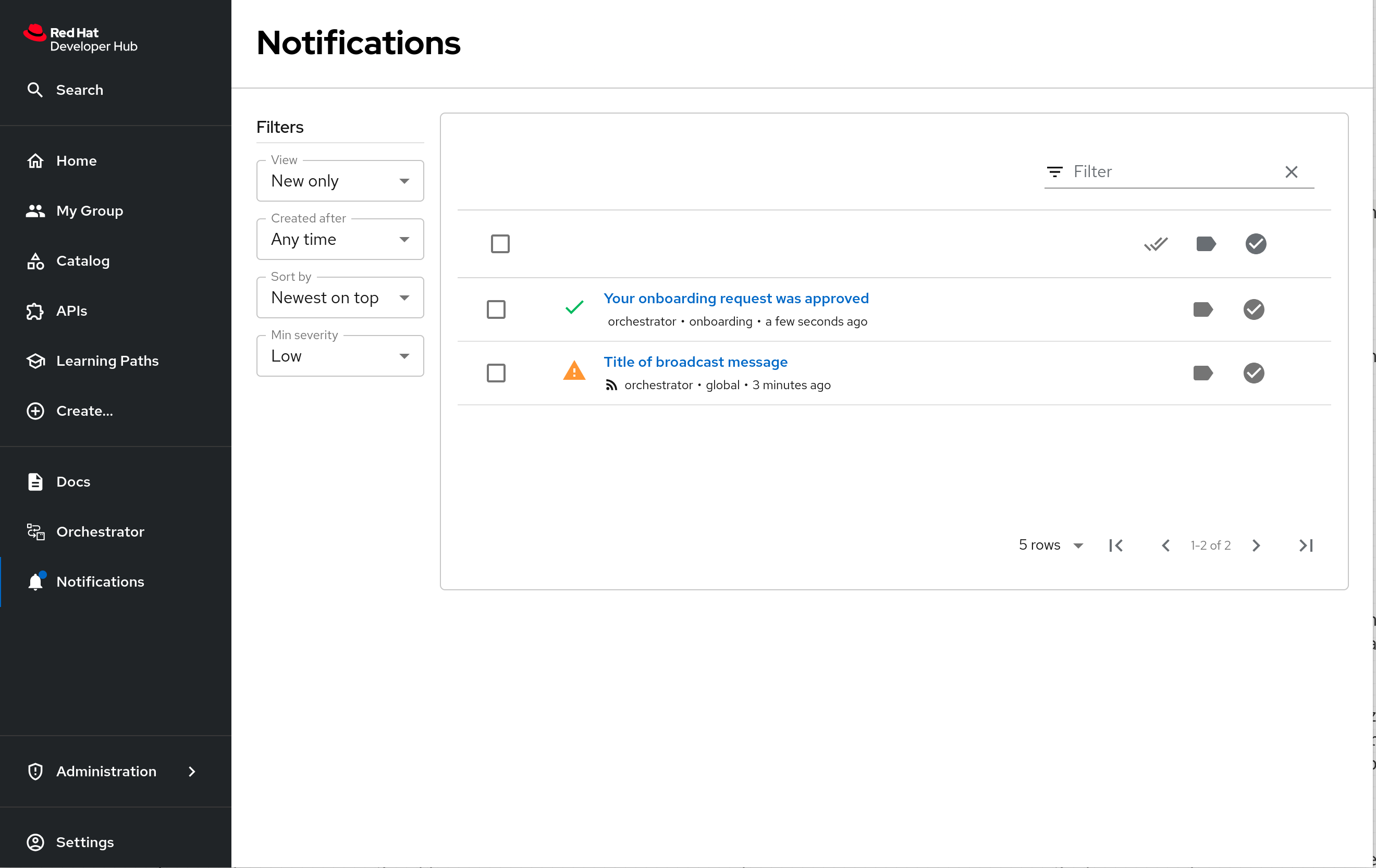Navigate to Catalog in the sidebar

82,261
